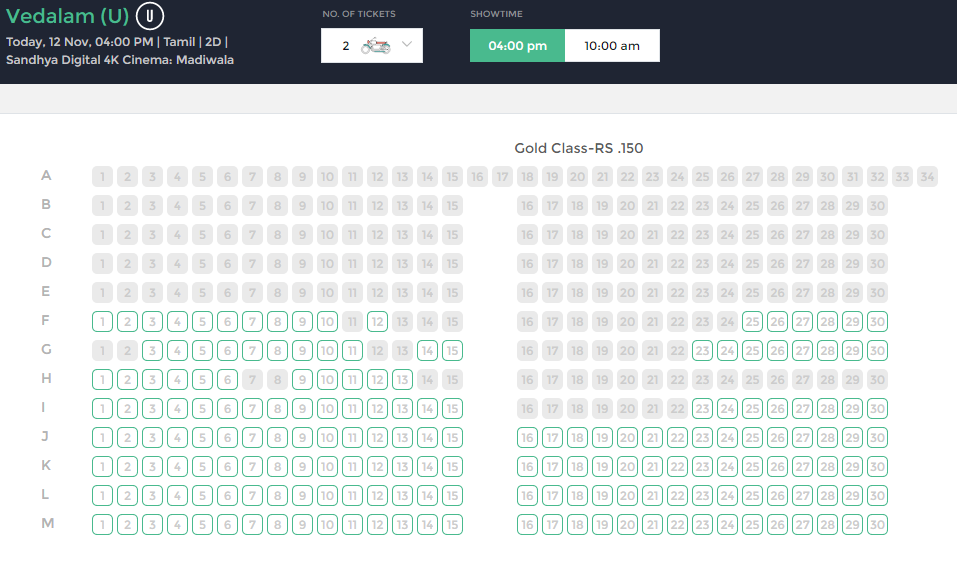Select seat 14 in row G
Viewport: 957px width, 564px height.
(427, 351)
